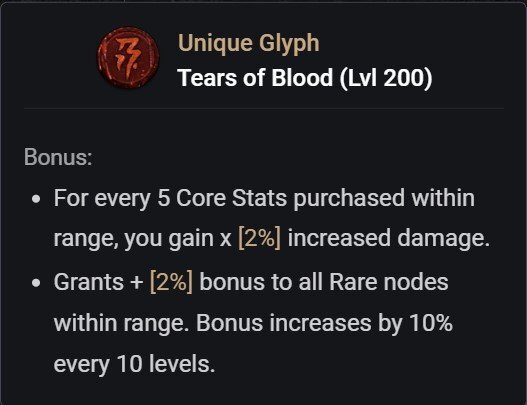Select the Unique Glyph heading text
The image size is (527, 405).
point(248,44)
